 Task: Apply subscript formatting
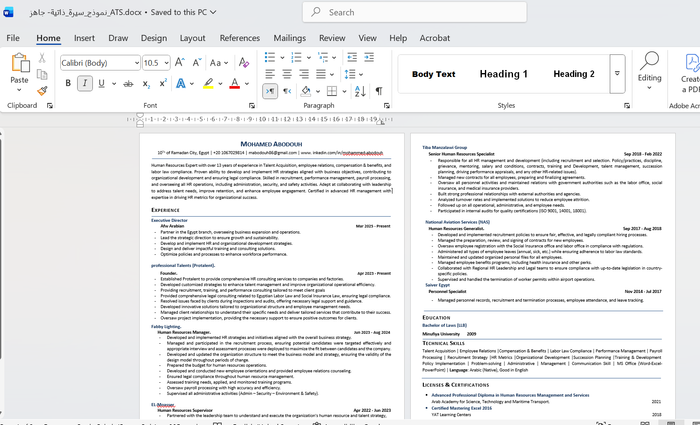click(146, 84)
